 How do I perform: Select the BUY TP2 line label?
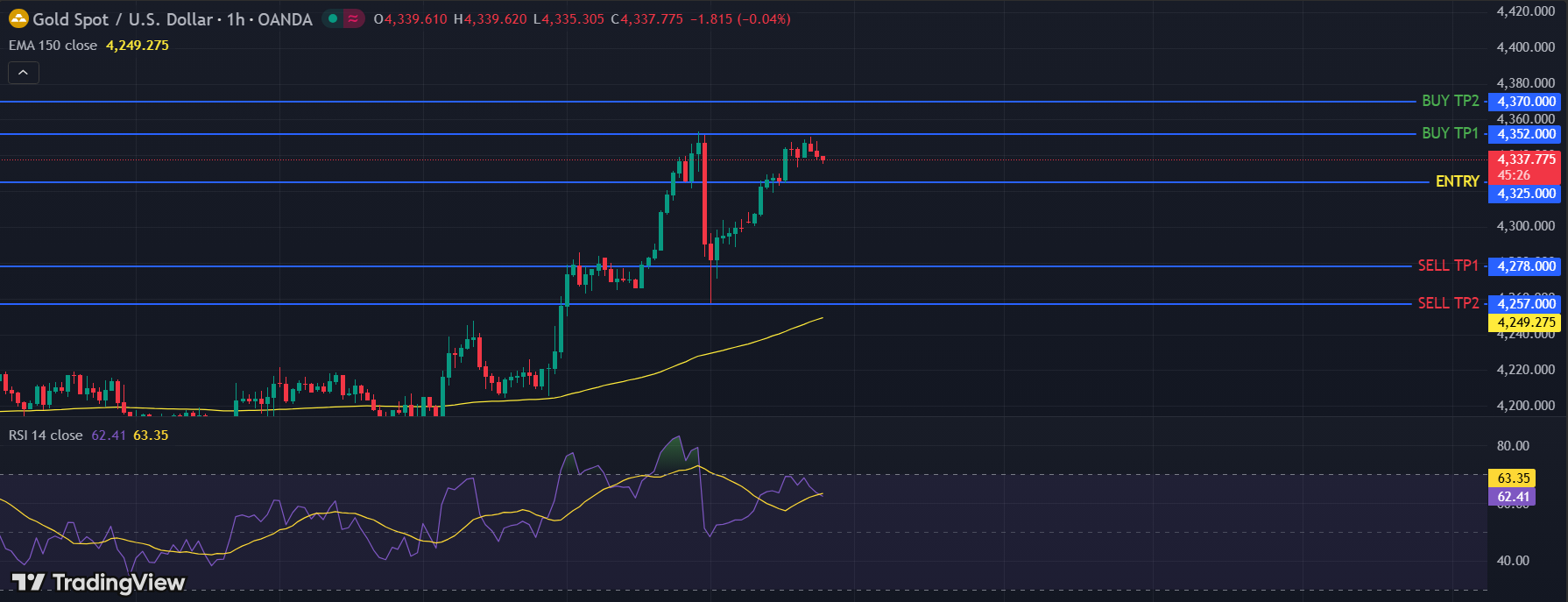point(1450,102)
